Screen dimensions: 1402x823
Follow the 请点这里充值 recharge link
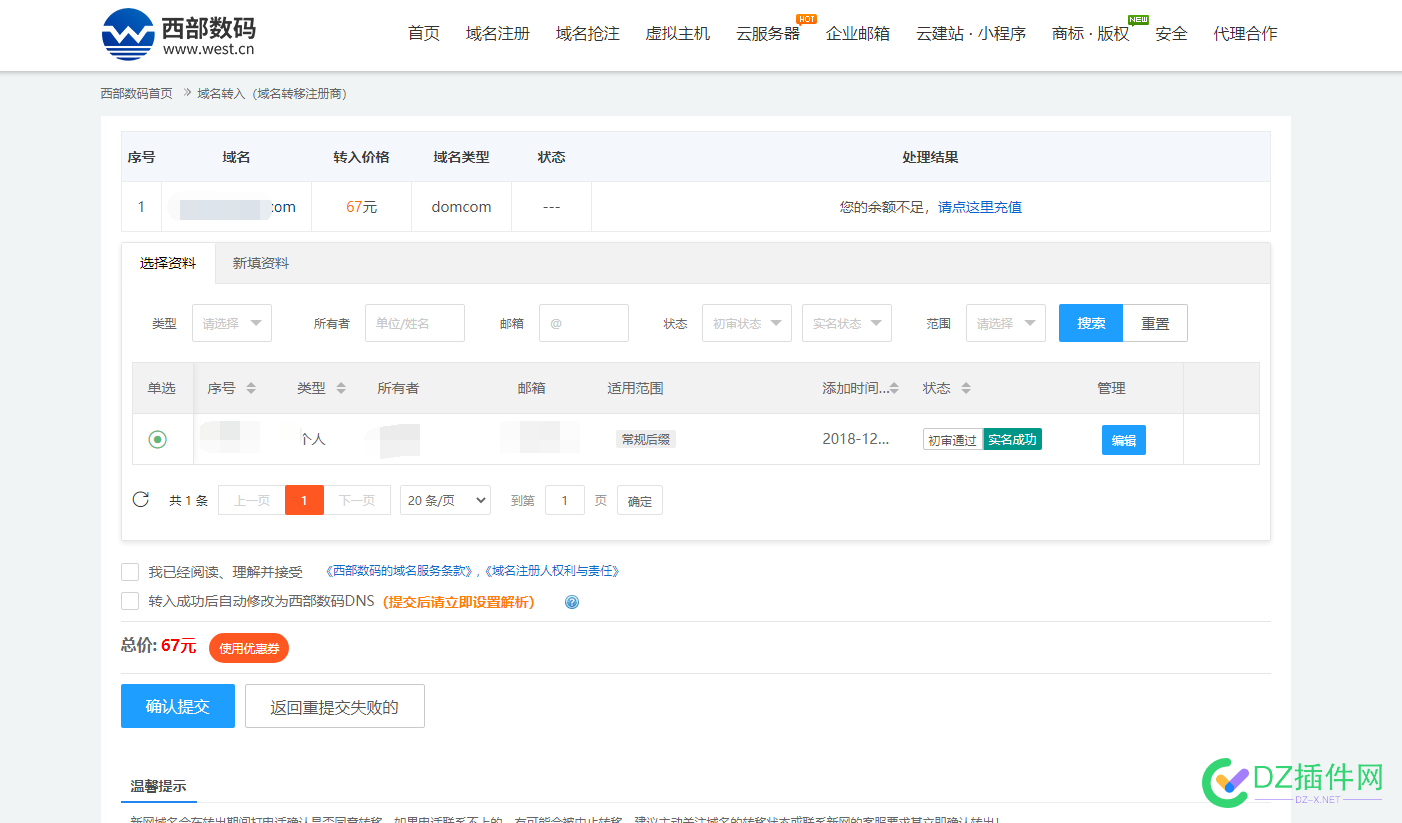(980, 207)
